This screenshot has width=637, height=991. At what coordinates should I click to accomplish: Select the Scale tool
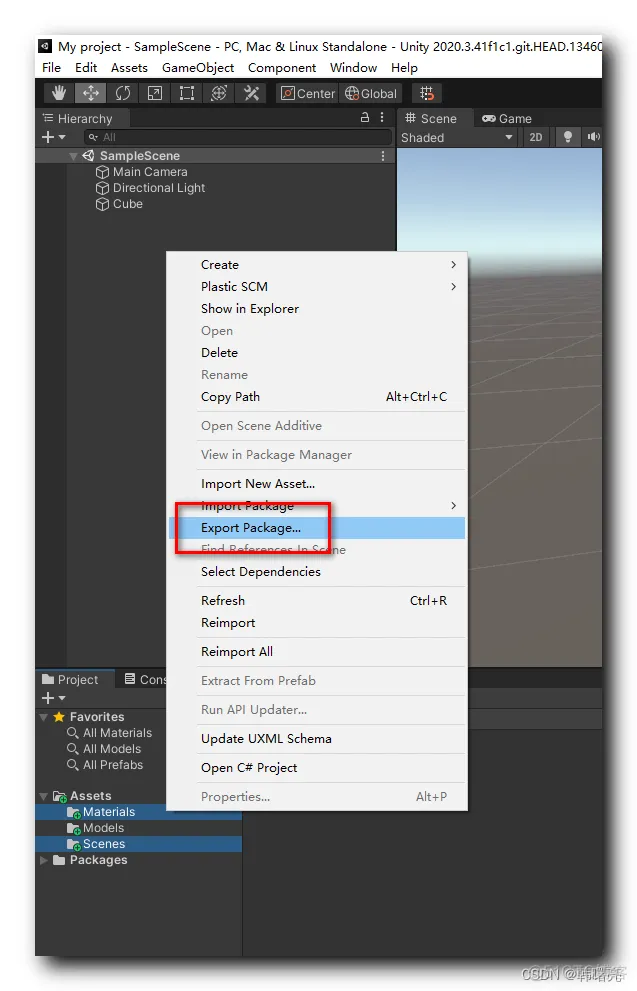(x=155, y=94)
